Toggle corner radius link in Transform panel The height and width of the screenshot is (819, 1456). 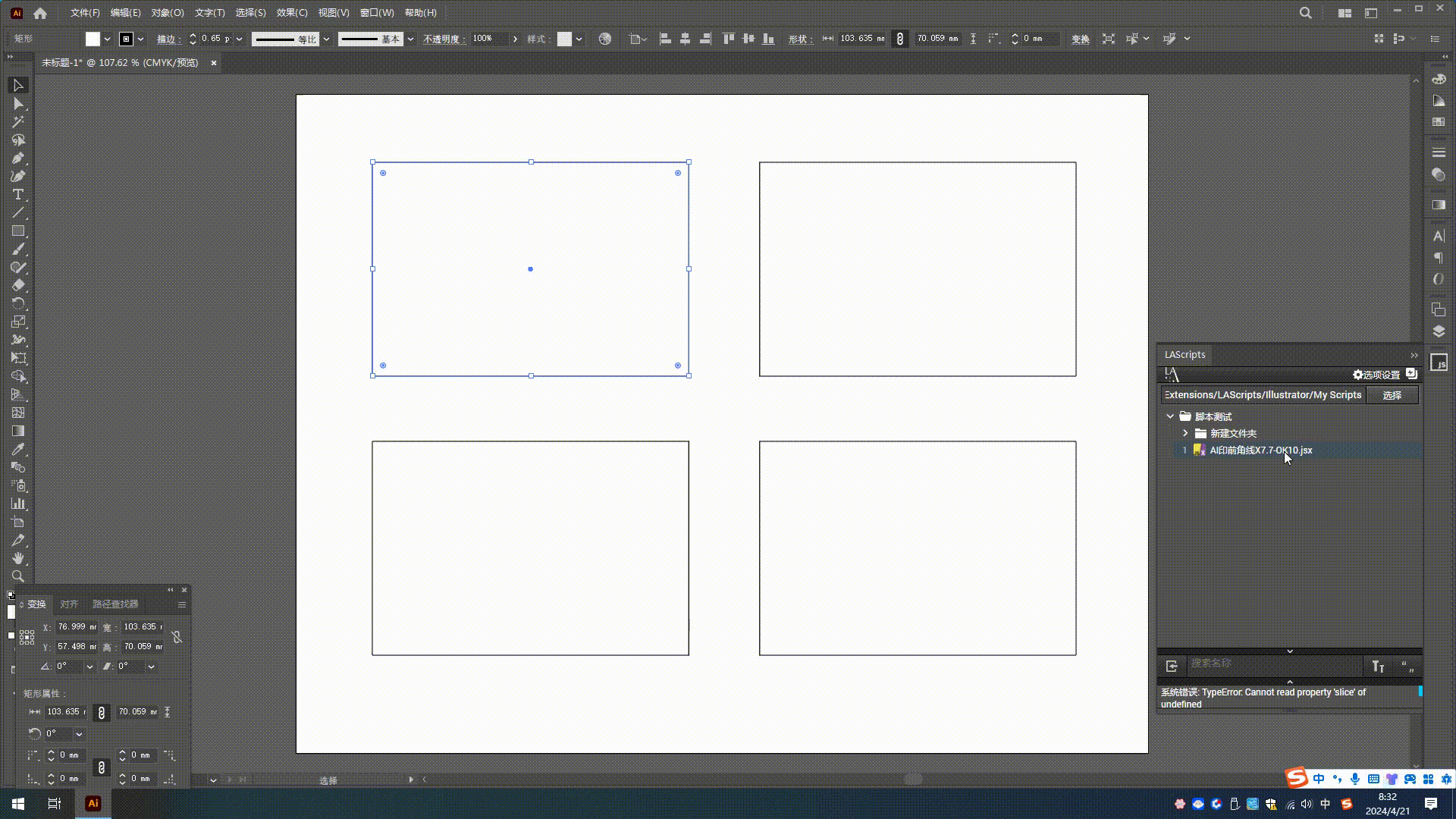[102, 767]
